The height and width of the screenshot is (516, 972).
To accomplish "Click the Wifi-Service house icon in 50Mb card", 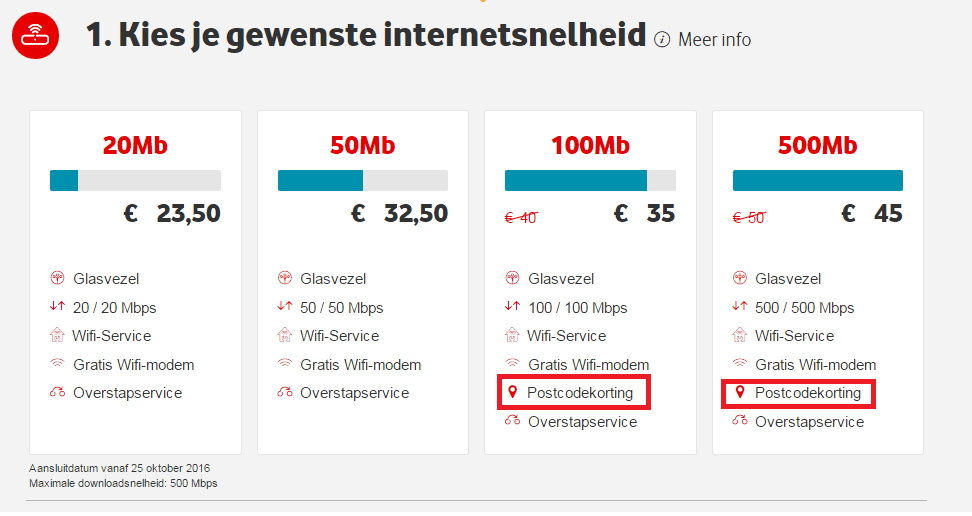I will [285, 336].
